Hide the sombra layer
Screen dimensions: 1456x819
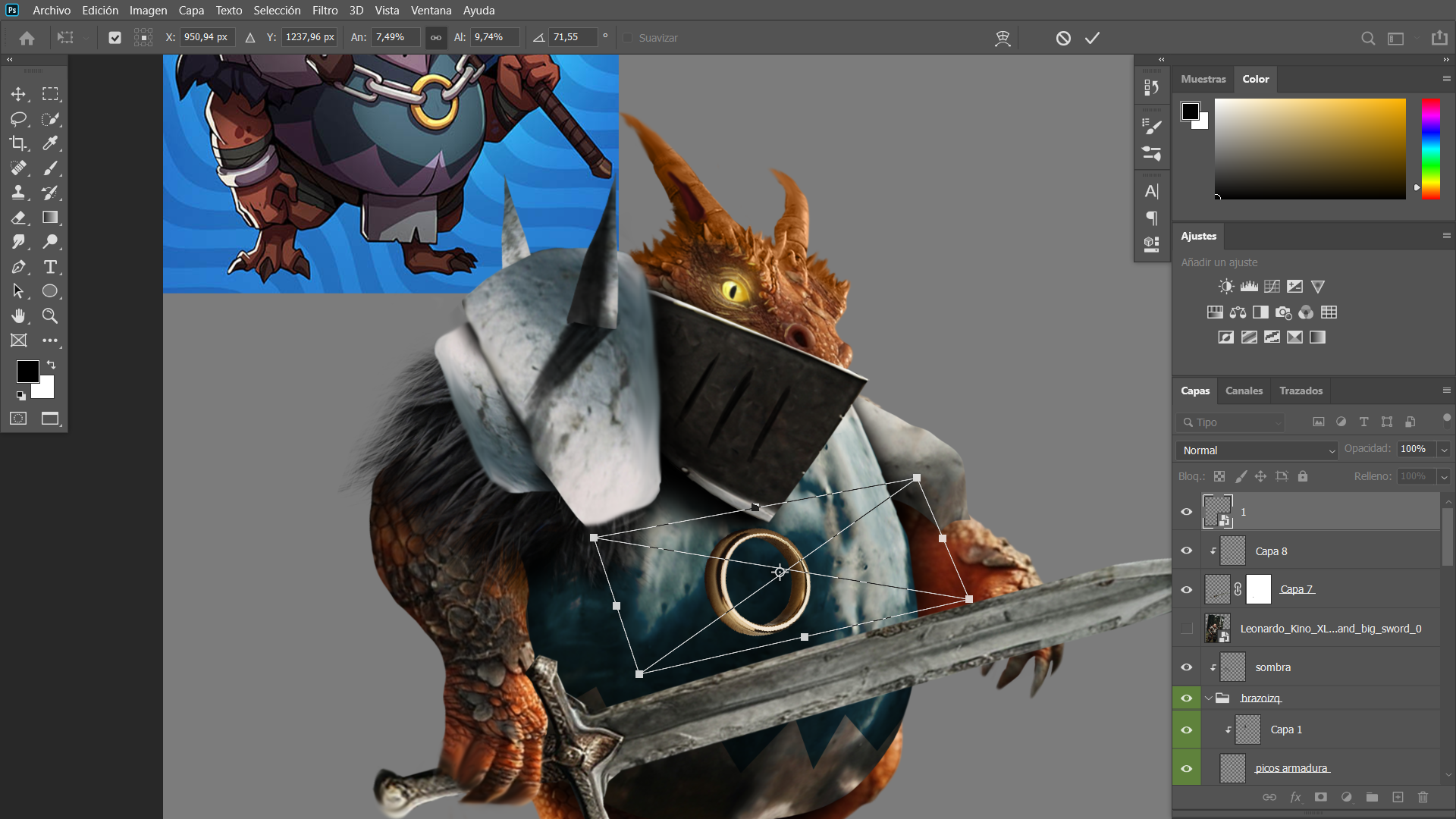click(1187, 667)
